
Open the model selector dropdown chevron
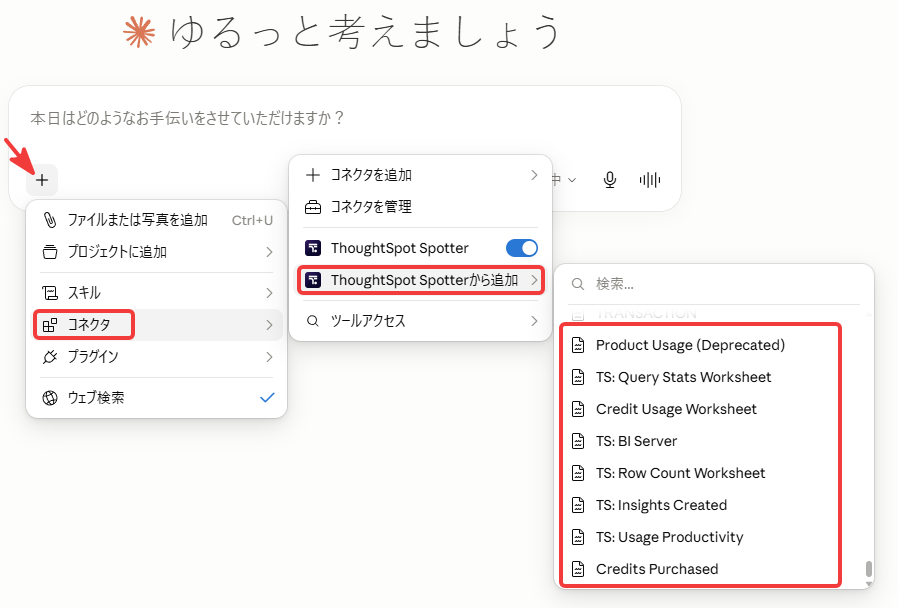[x=572, y=180]
